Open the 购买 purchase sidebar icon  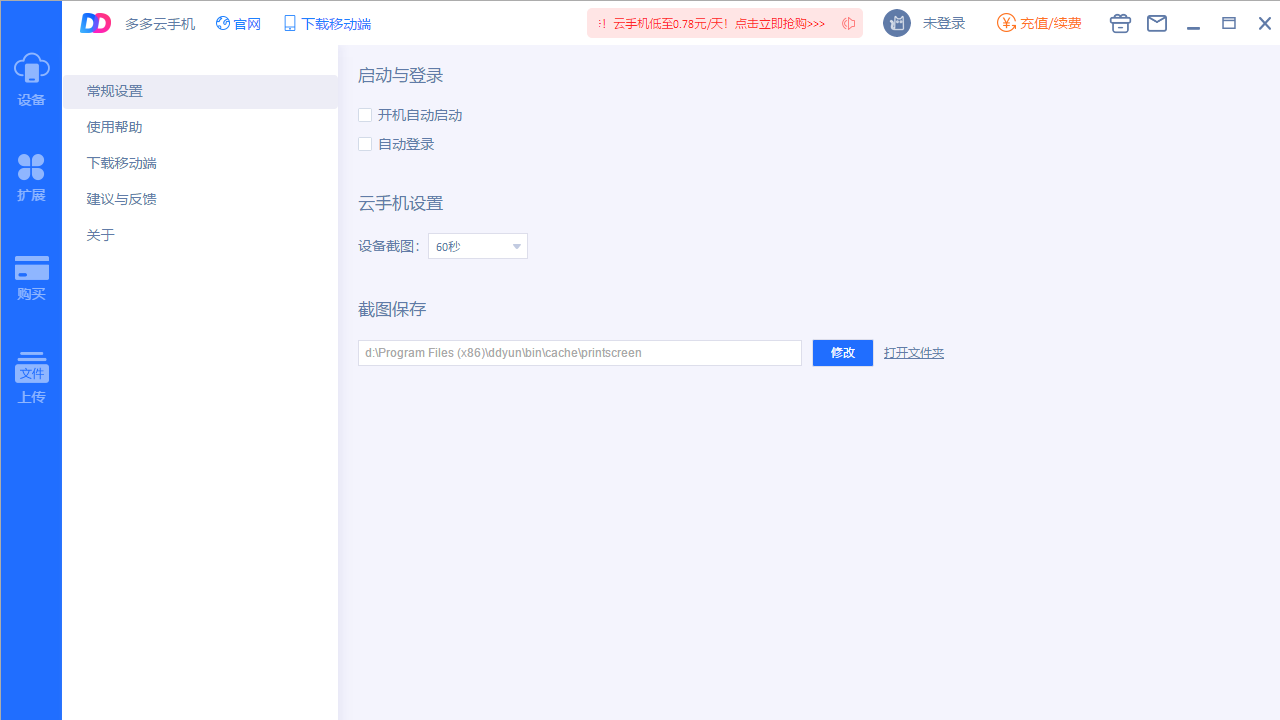[31, 278]
